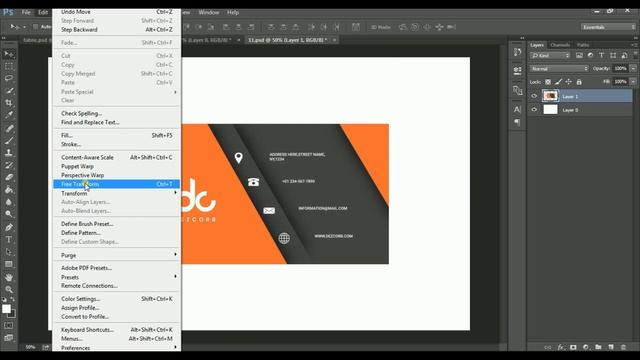
Task: Choose Content-Aware Scale menu item
Action: click(x=117, y=157)
